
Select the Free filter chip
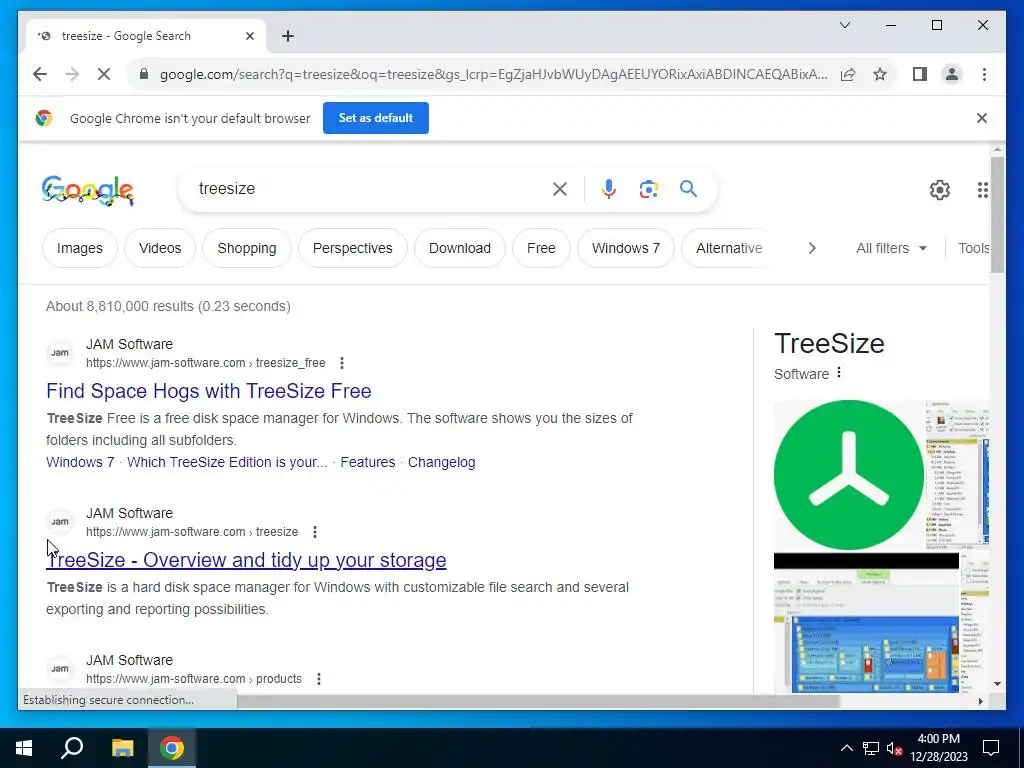click(541, 248)
